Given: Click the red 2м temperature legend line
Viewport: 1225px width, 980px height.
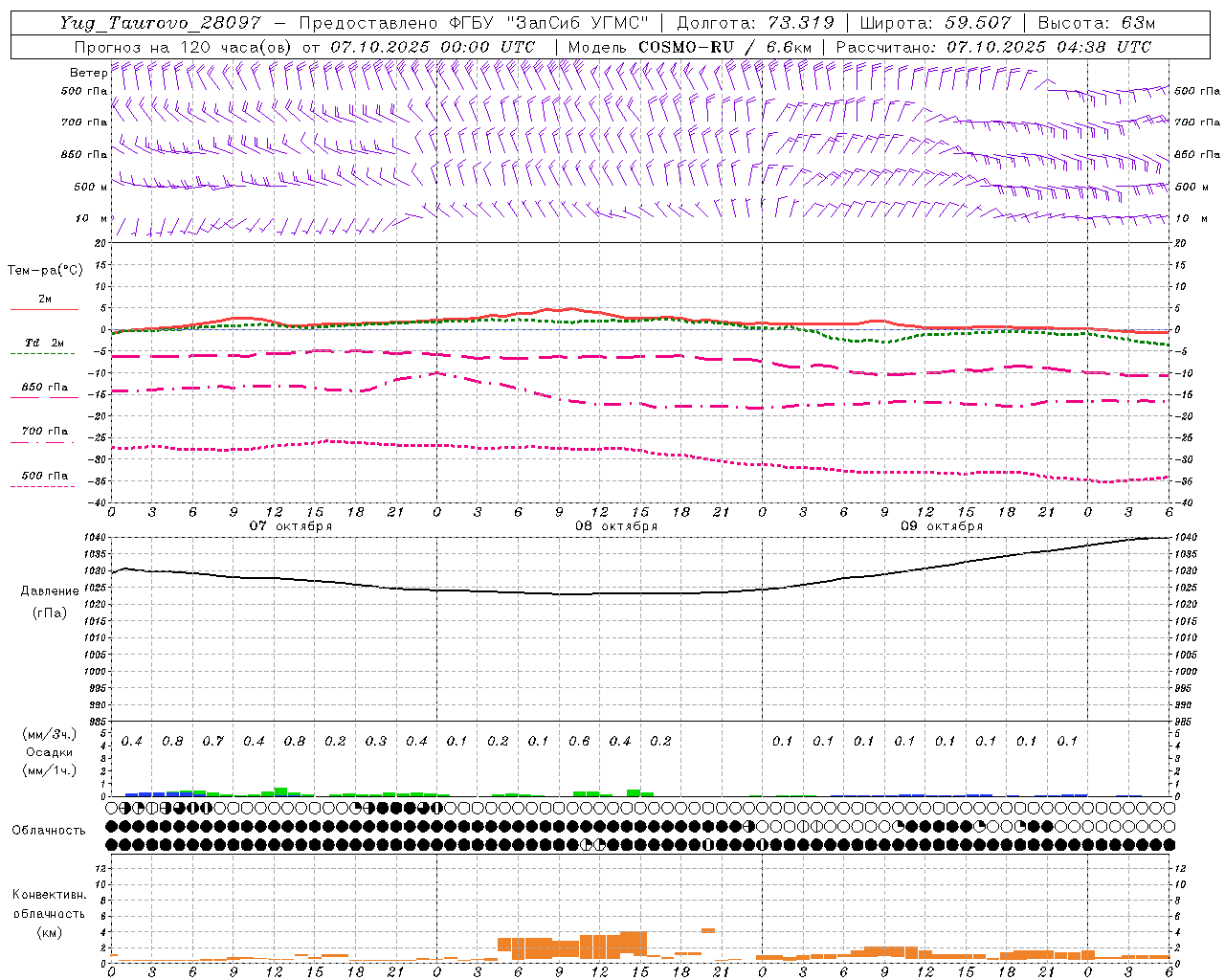Looking at the screenshot, I should pos(44,309).
